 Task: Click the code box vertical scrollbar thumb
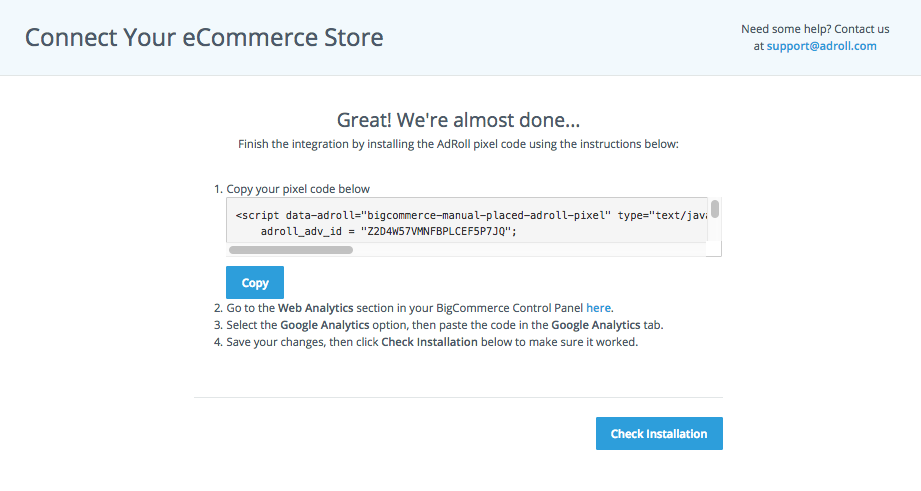pos(715,209)
